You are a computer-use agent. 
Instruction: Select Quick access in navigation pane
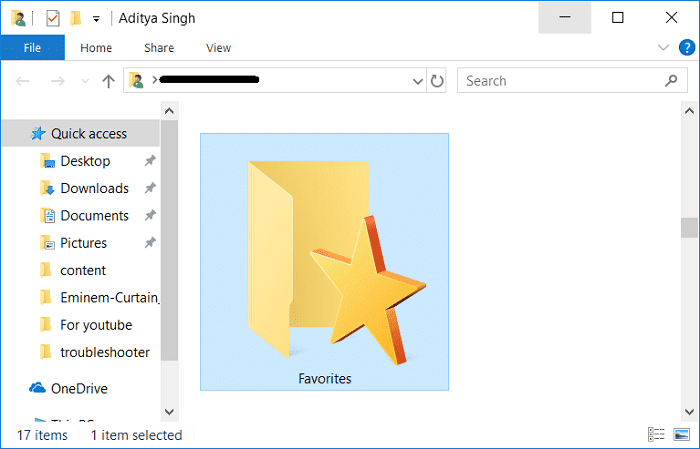[81, 133]
